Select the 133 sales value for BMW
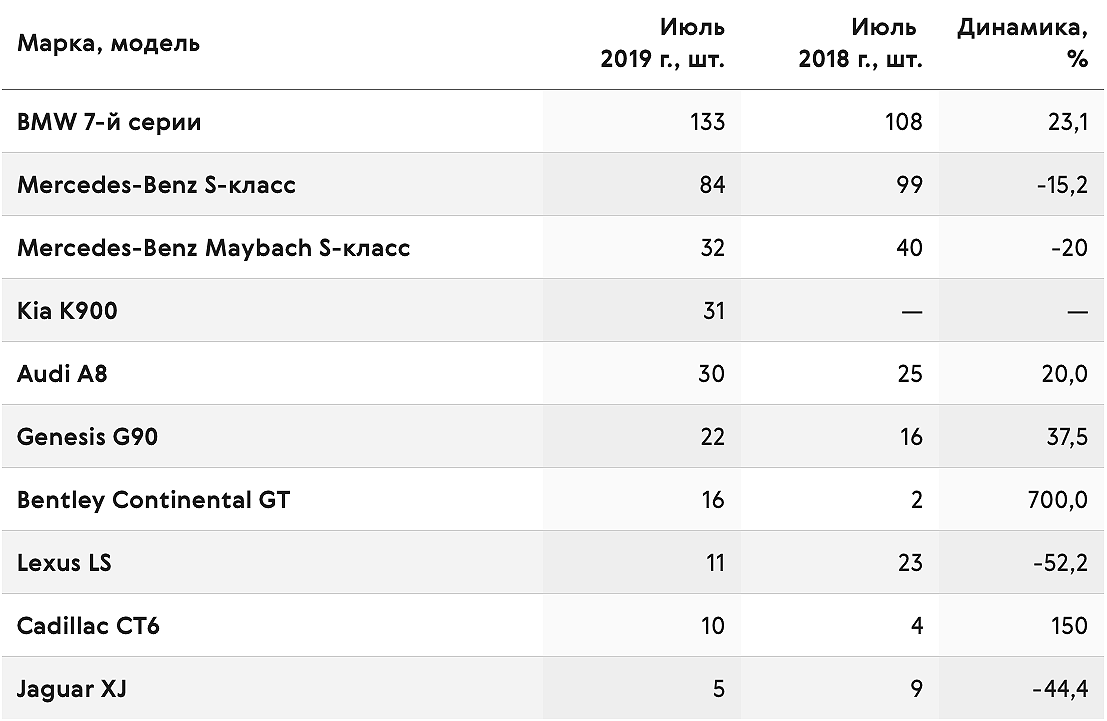This screenshot has width=1107, height=721. tap(707, 122)
